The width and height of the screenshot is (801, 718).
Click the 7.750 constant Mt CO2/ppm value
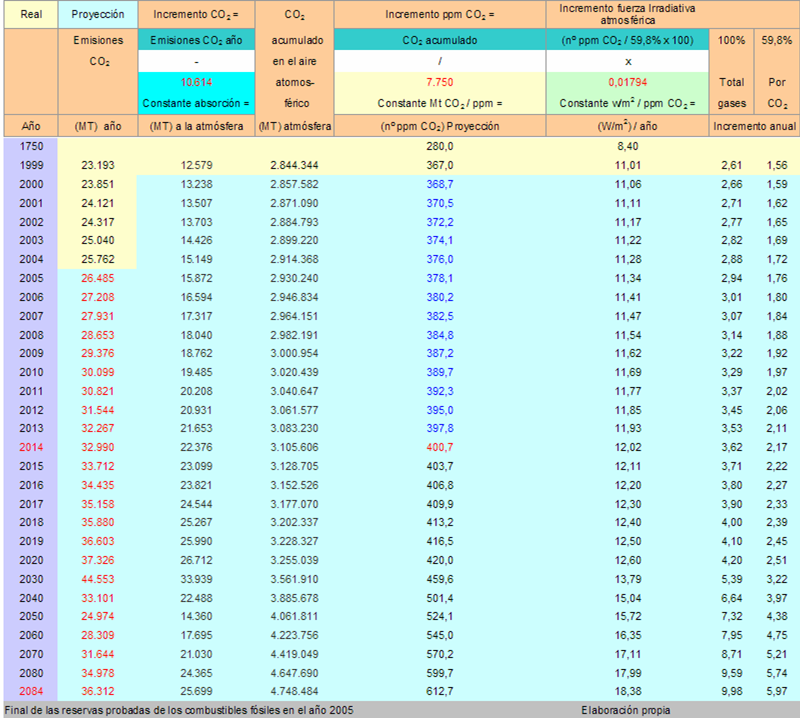point(440,81)
